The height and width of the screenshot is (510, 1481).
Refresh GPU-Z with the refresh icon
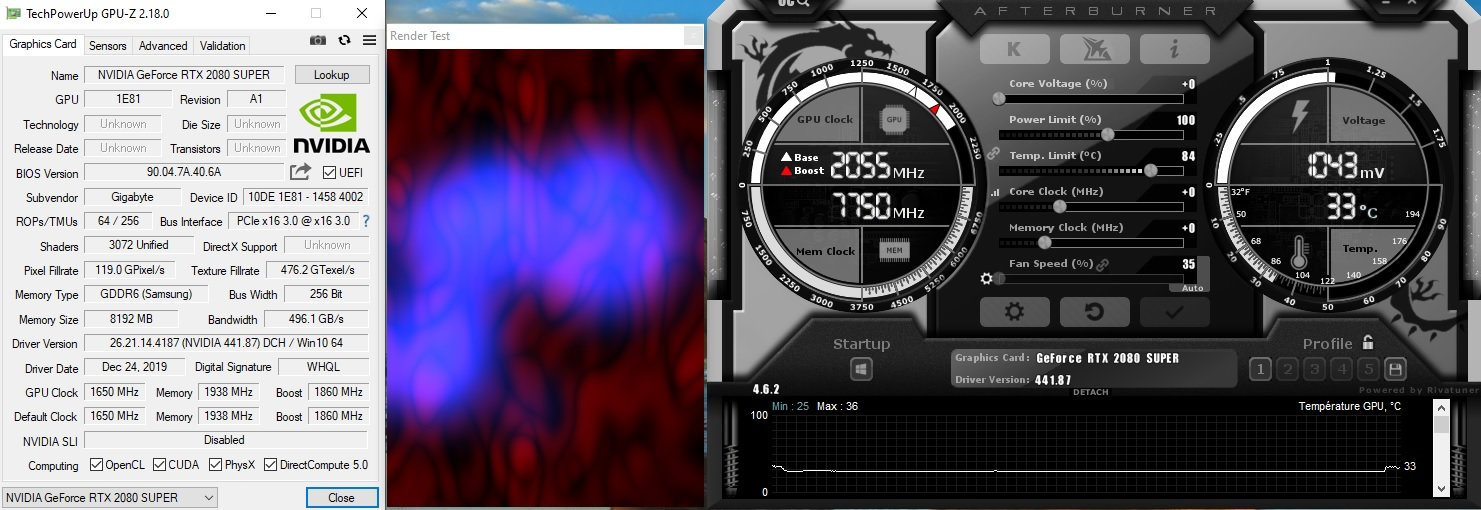[344, 40]
